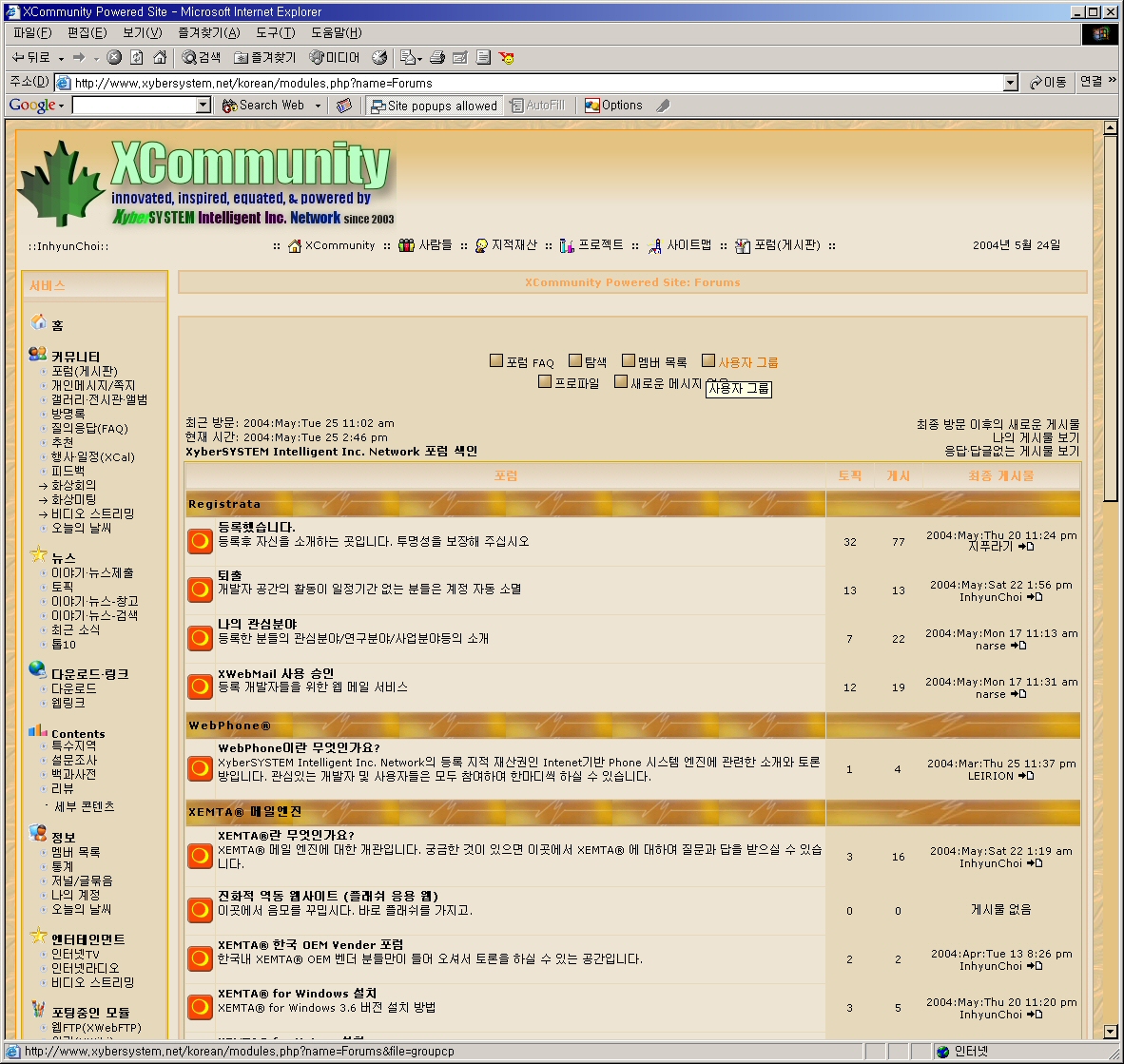The image size is (1124, 1064).
Task: Expand the Search Web dropdown arrow
Action: [317, 106]
